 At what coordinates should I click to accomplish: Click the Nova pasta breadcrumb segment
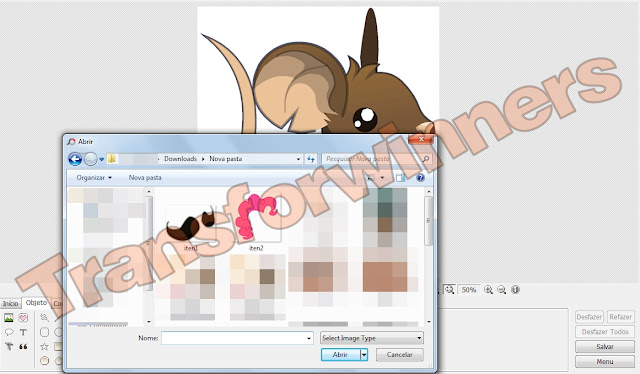coord(226,159)
